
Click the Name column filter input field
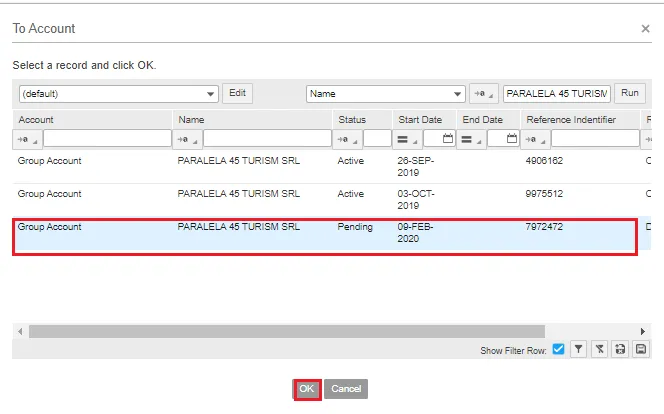tap(267, 138)
